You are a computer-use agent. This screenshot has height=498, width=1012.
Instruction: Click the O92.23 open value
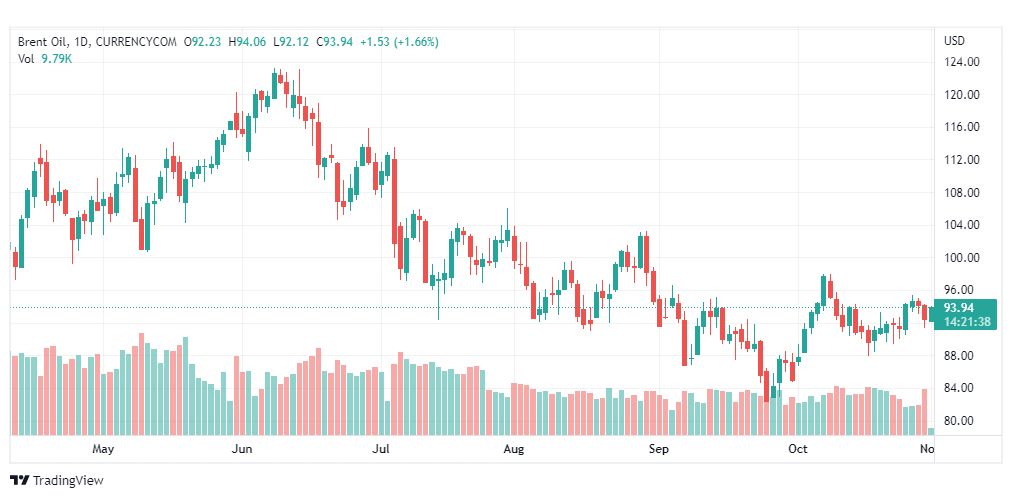point(205,42)
